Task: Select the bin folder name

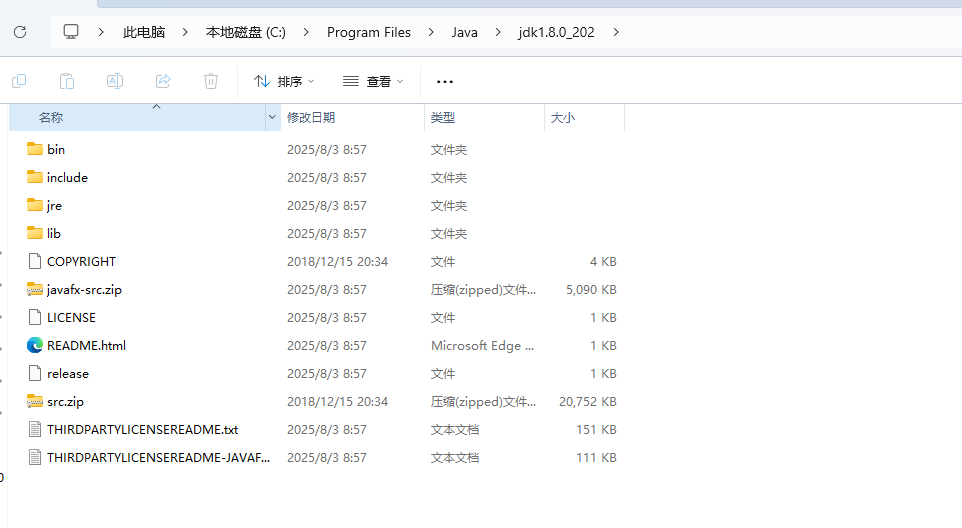Action: coord(56,150)
